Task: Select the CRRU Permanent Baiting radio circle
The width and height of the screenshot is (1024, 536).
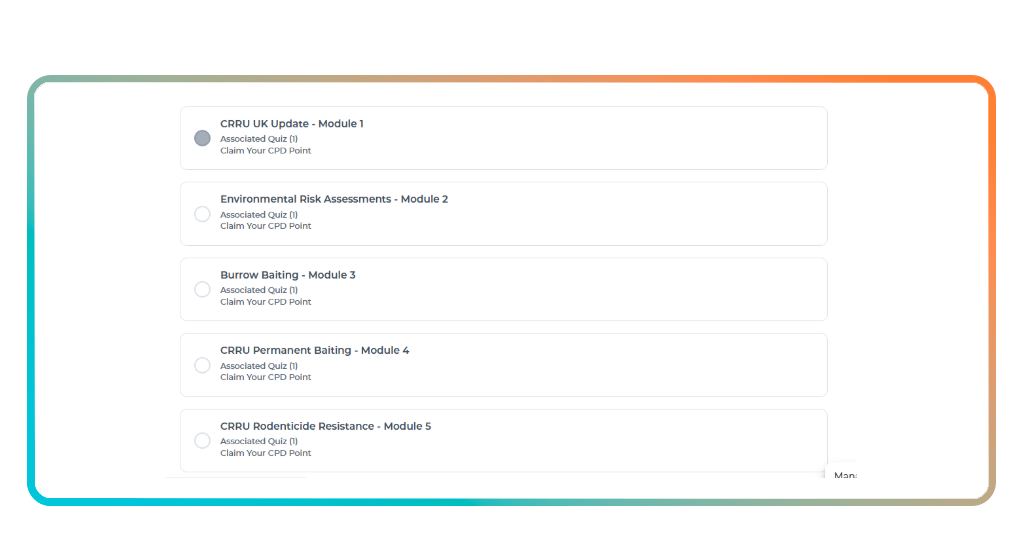Action: pyautogui.click(x=202, y=365)
